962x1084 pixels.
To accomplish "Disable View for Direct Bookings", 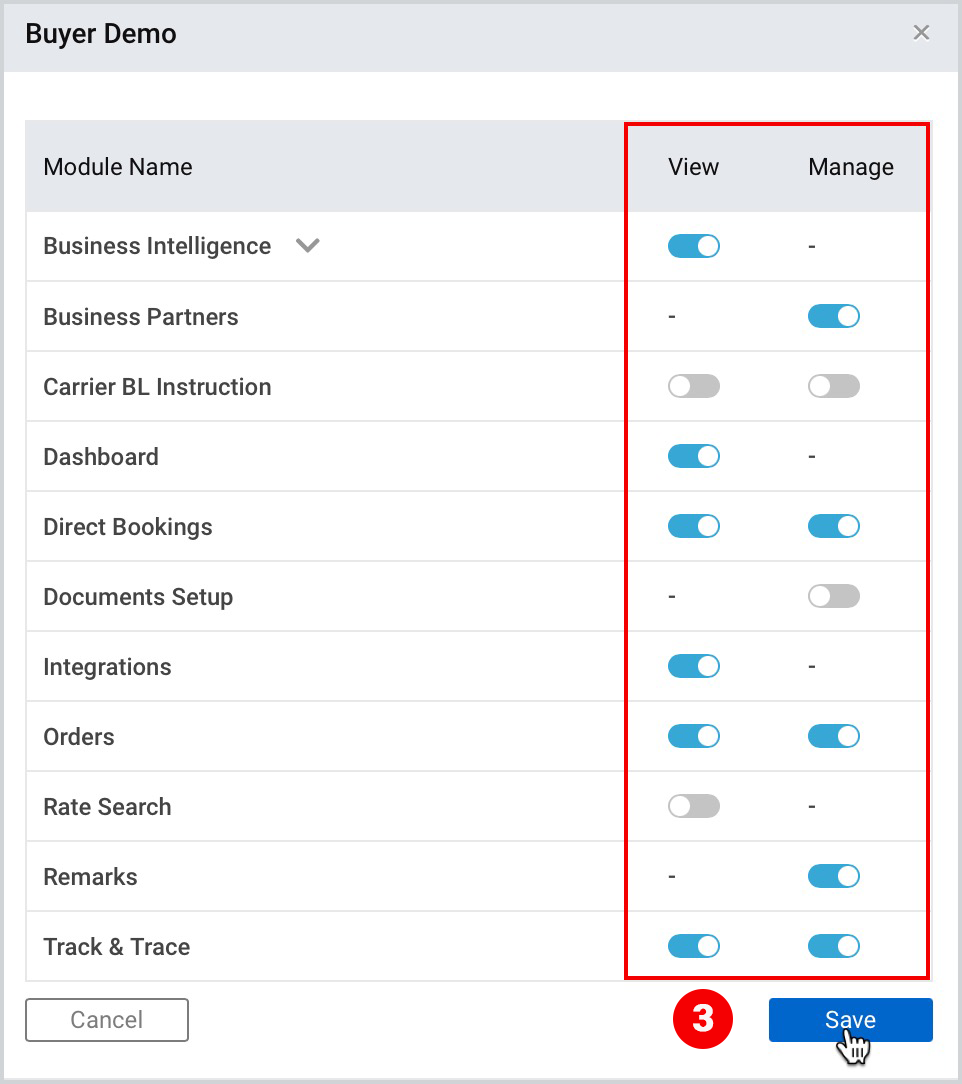I will (x=693, y=526).
